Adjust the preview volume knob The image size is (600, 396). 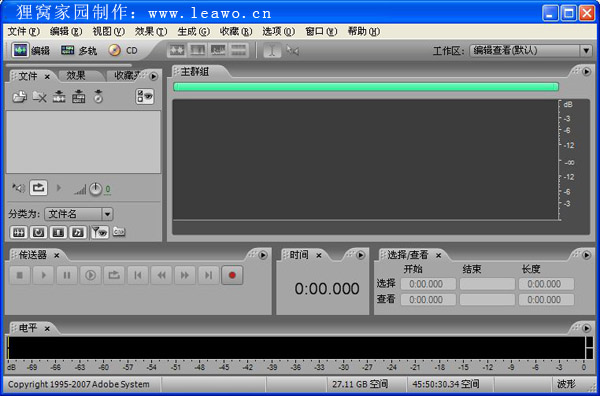pos(95,189)
